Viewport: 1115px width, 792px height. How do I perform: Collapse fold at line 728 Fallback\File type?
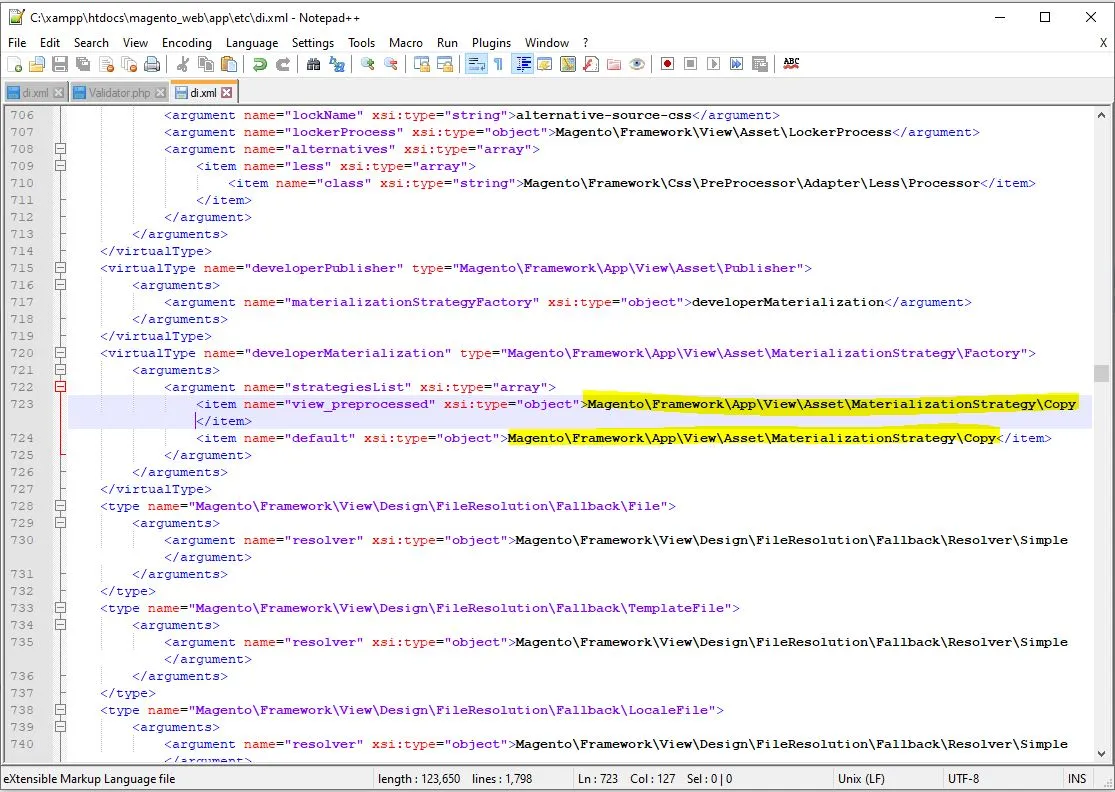pyautogui.click(x=60, y=506)
